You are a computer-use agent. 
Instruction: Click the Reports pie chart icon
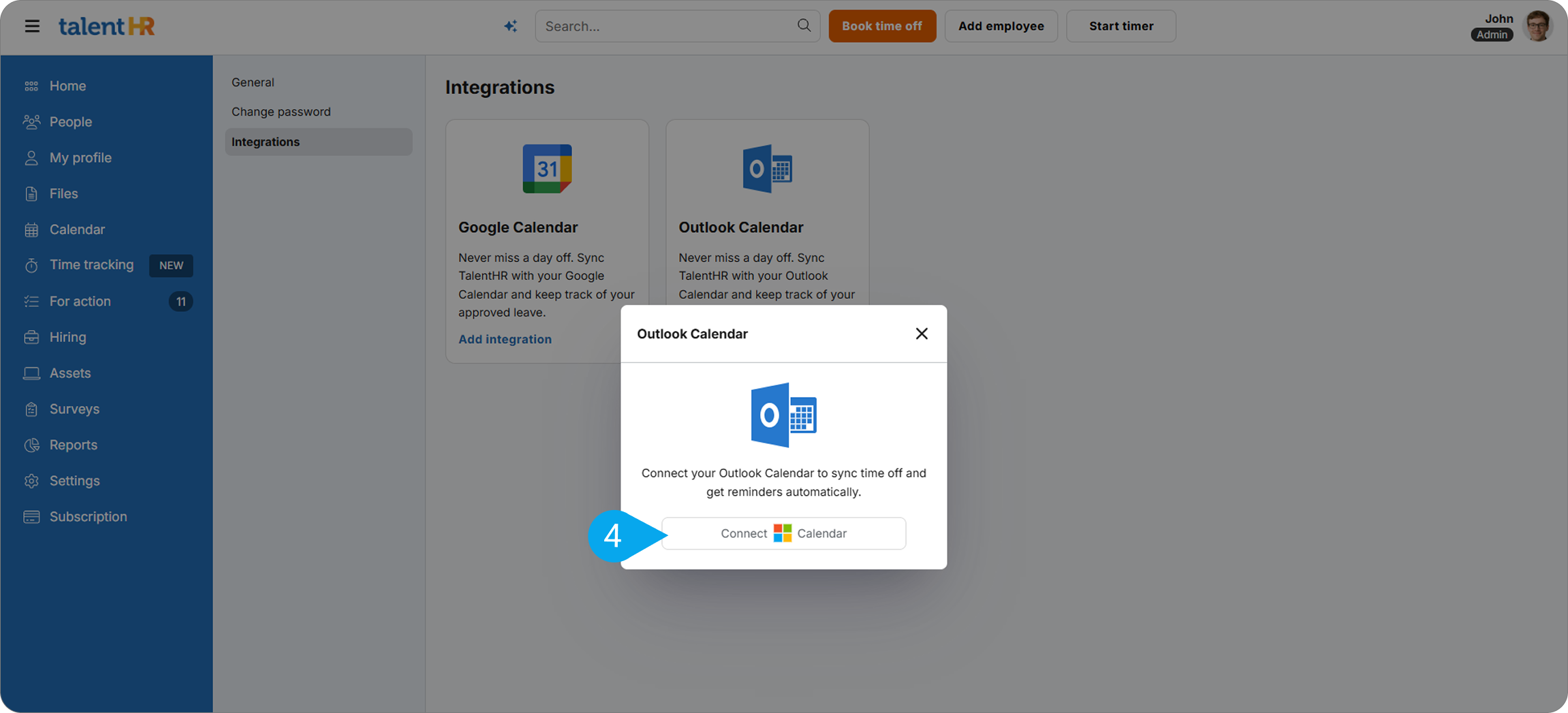pos(31,445)
